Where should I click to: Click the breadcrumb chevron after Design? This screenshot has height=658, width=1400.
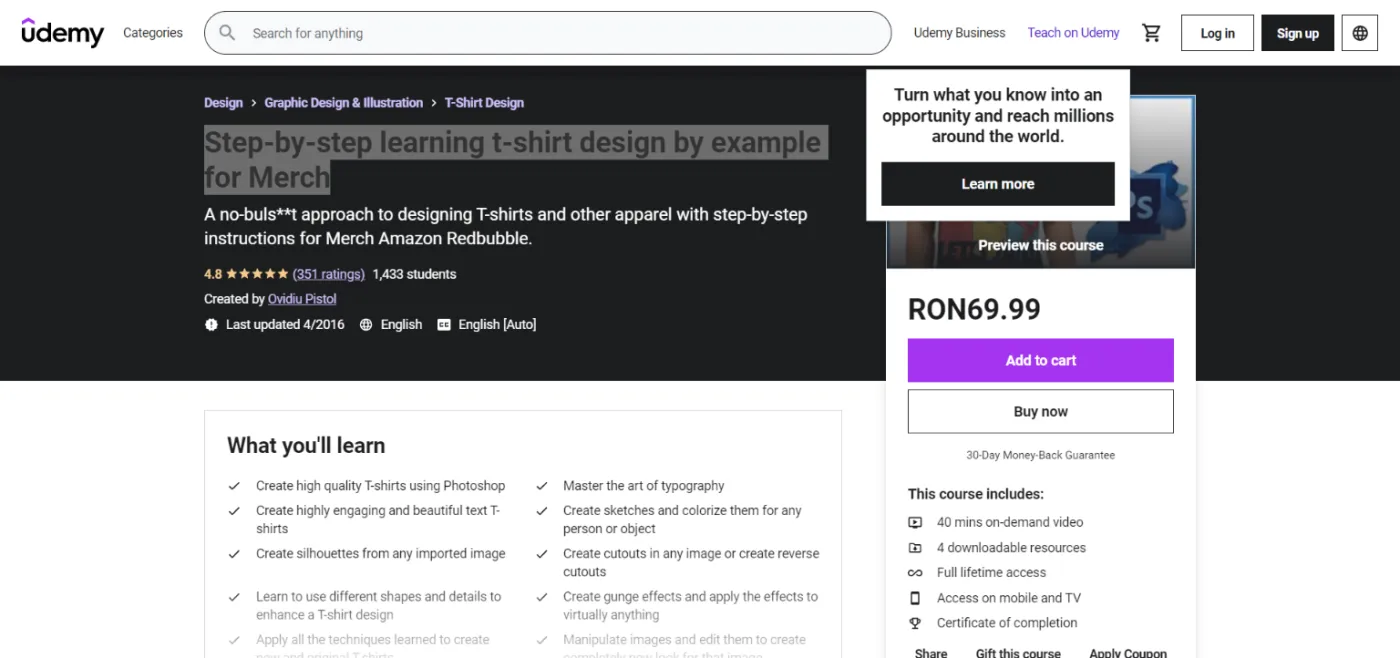(x=254, y=103)
